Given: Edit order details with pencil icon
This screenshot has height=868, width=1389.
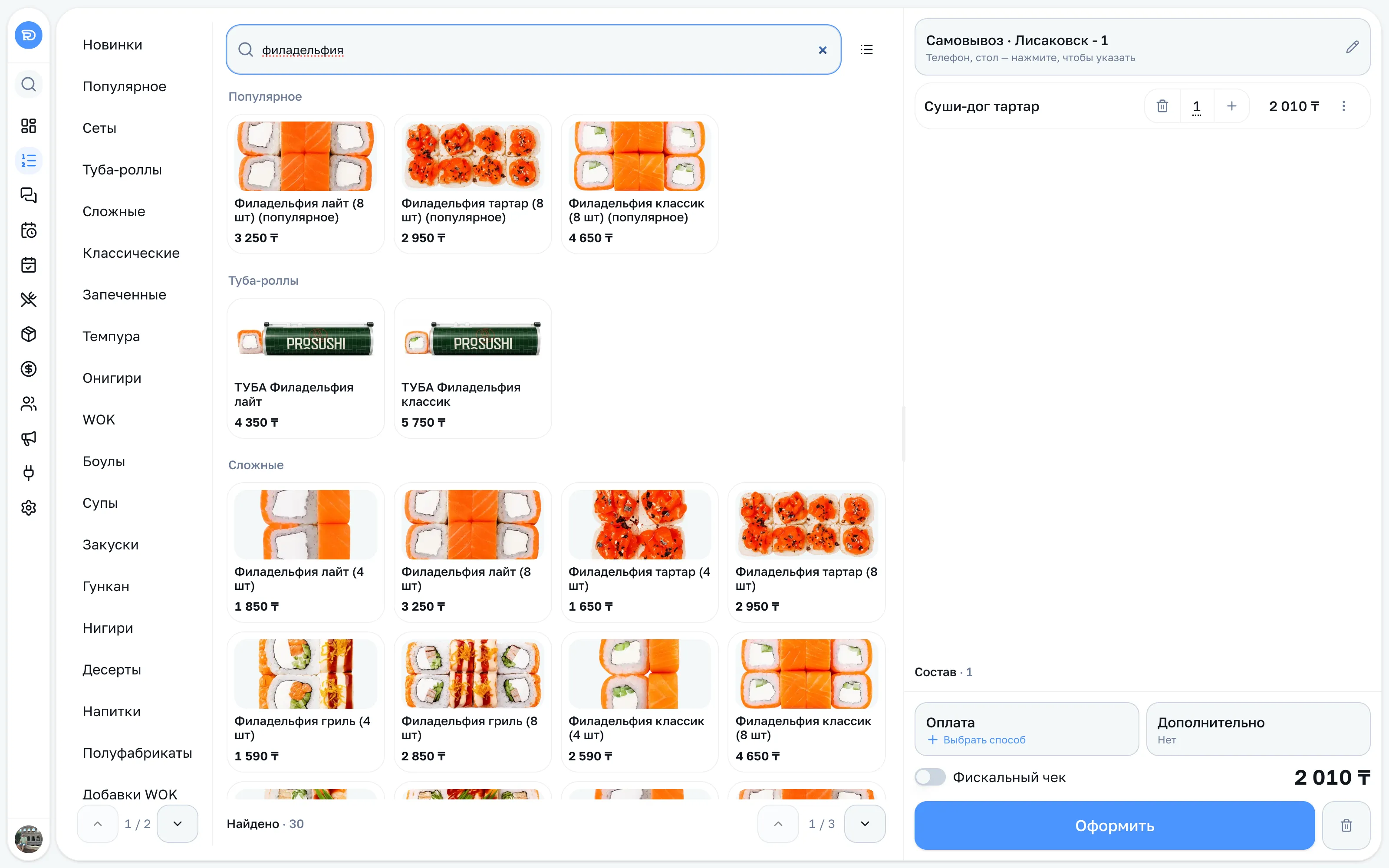Looking at the screenshot, I should (1352, 47).
